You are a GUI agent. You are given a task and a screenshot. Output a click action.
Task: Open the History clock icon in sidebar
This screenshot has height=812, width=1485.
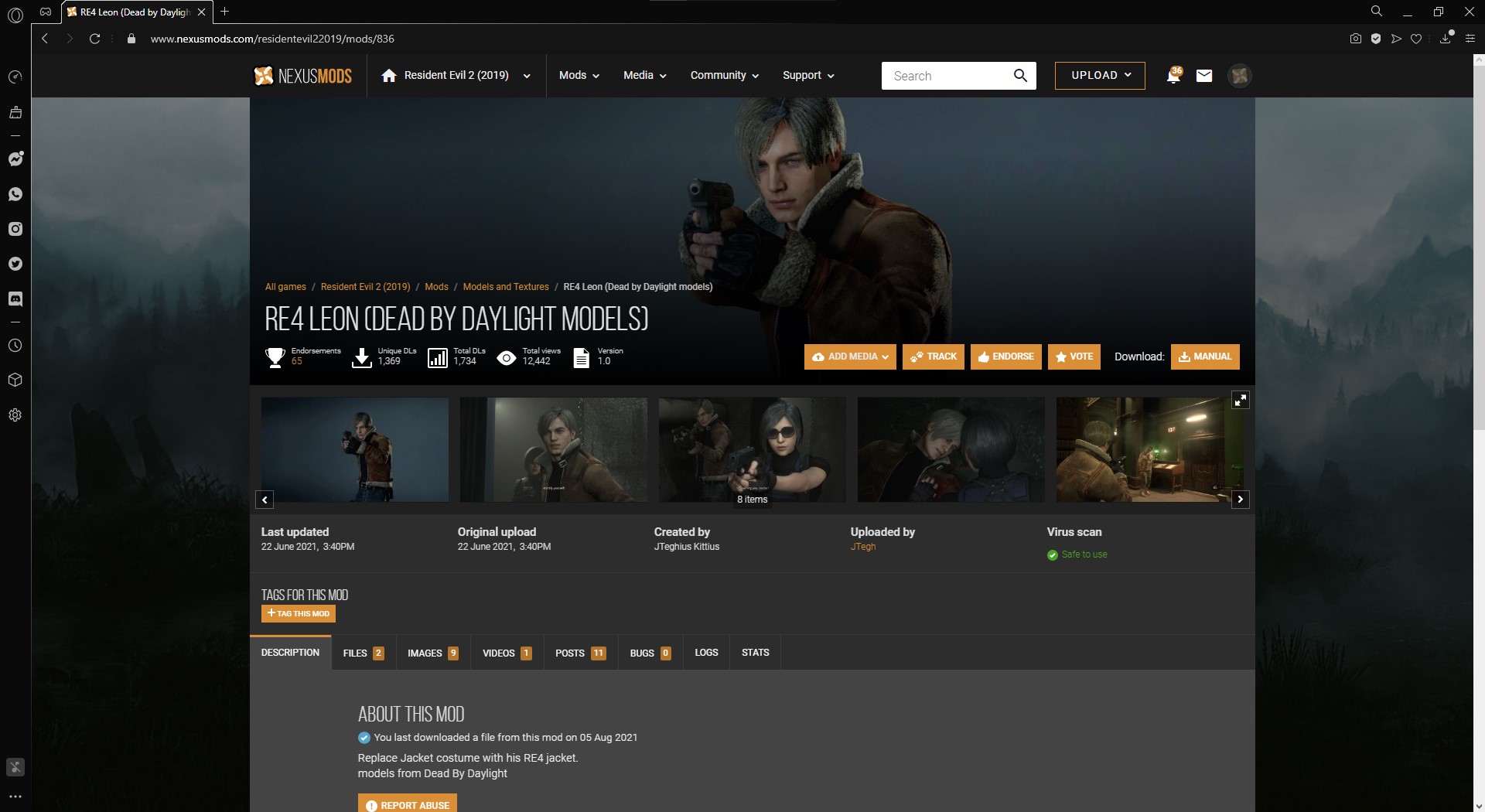point(15,345)
